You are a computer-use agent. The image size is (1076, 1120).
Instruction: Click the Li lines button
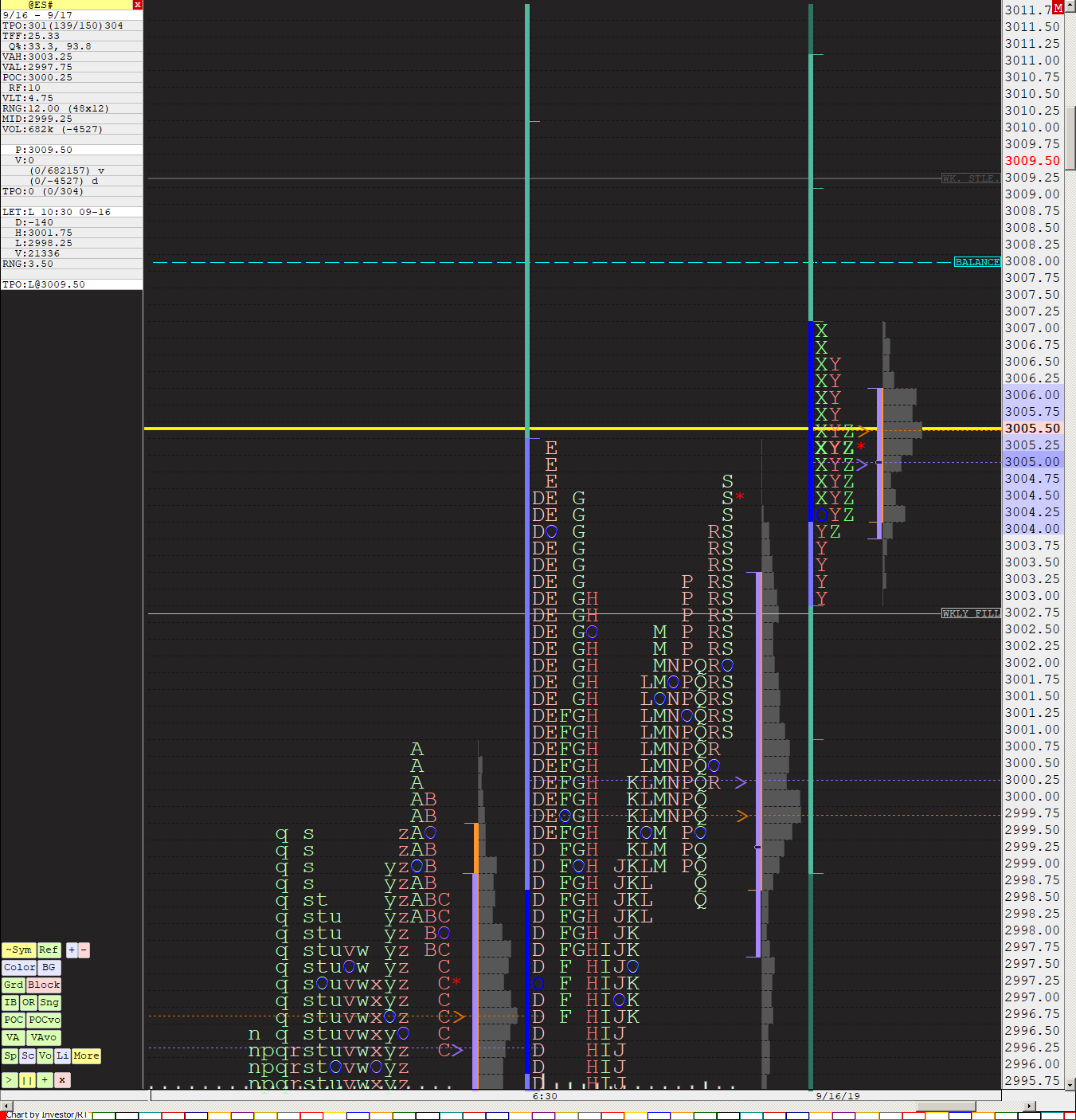point(62,1055)
